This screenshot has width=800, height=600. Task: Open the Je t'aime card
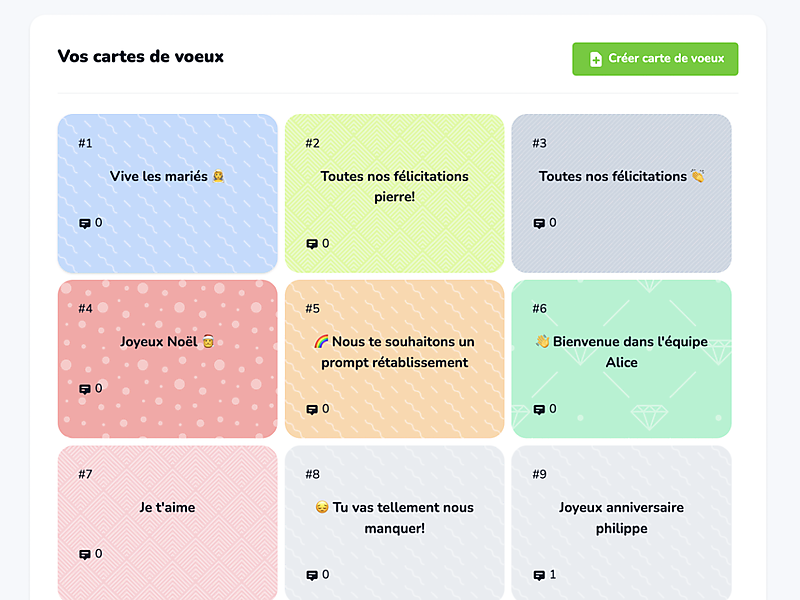pyautogui.click(x=167, y=523)
